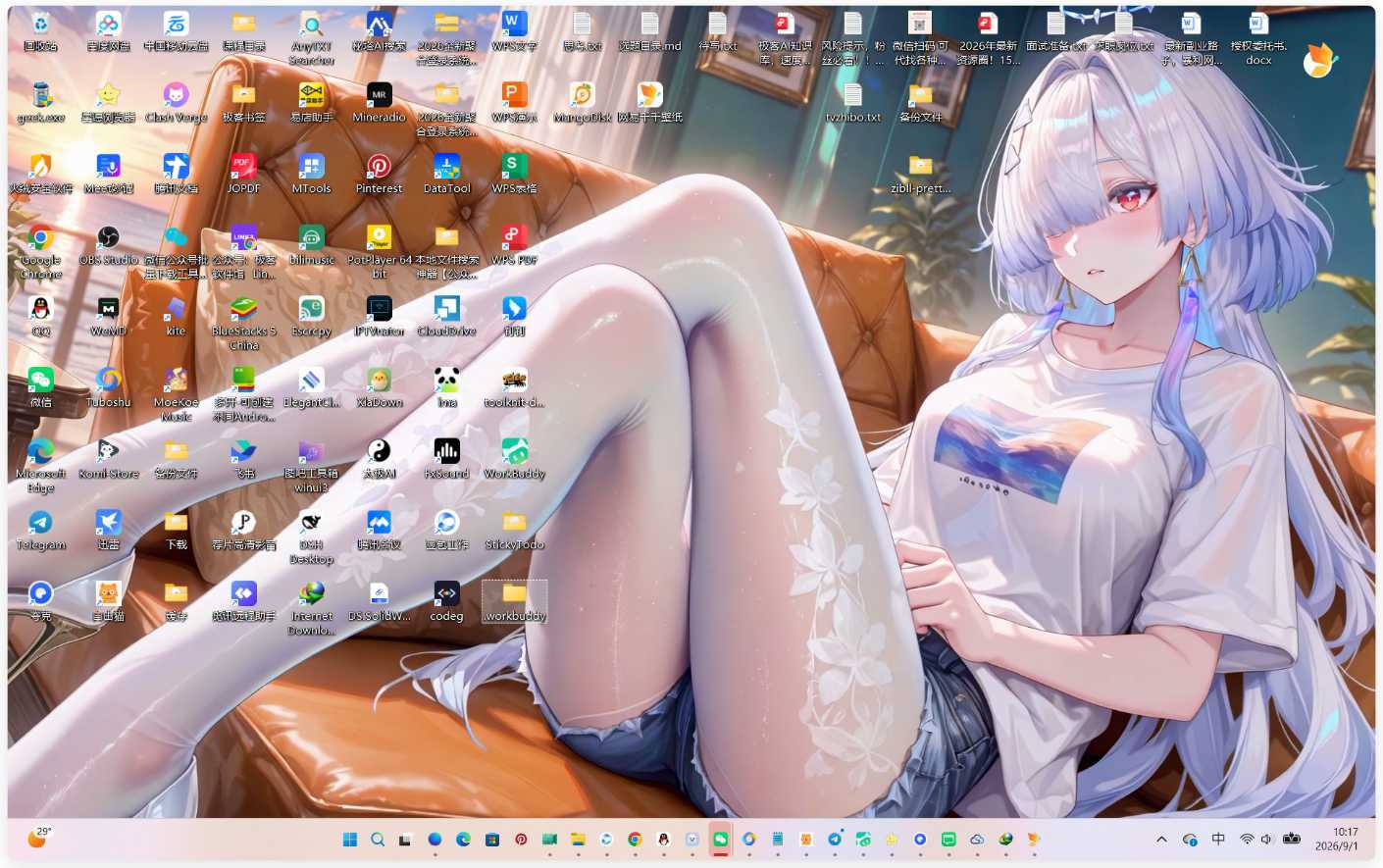Open the volume speaker tray icon
This screenshot has width=1383, height=868.
[1266, 840]
